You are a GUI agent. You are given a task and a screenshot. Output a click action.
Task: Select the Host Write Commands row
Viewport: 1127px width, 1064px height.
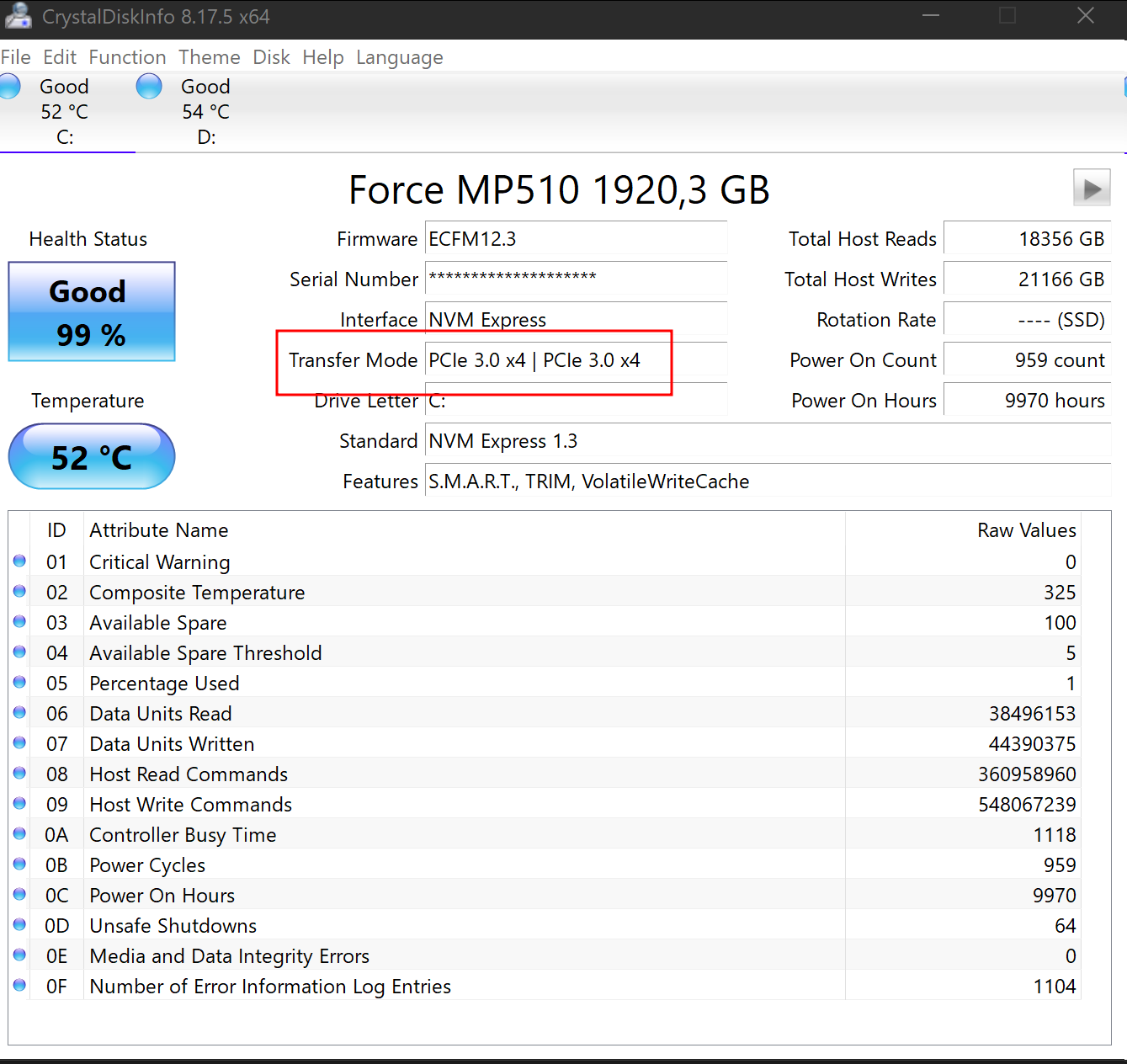(x=545, y=805)
